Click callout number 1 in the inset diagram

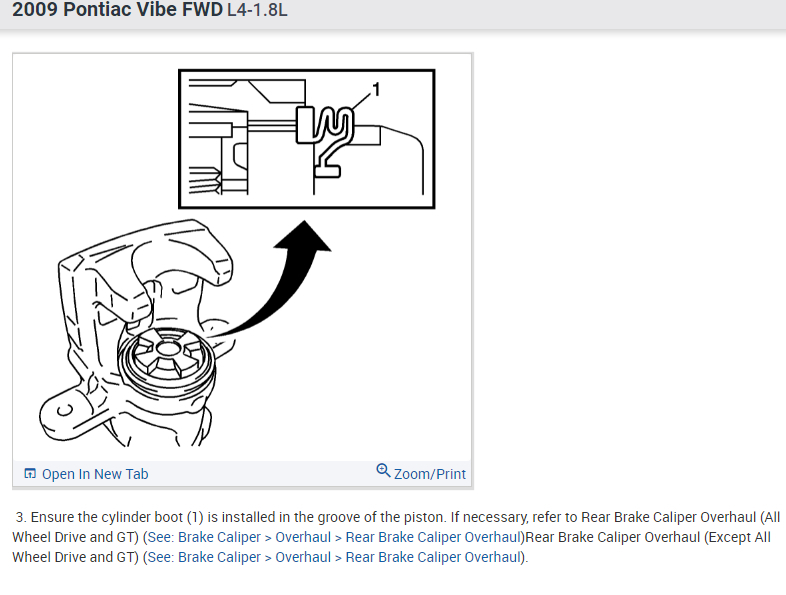[376, 90]
